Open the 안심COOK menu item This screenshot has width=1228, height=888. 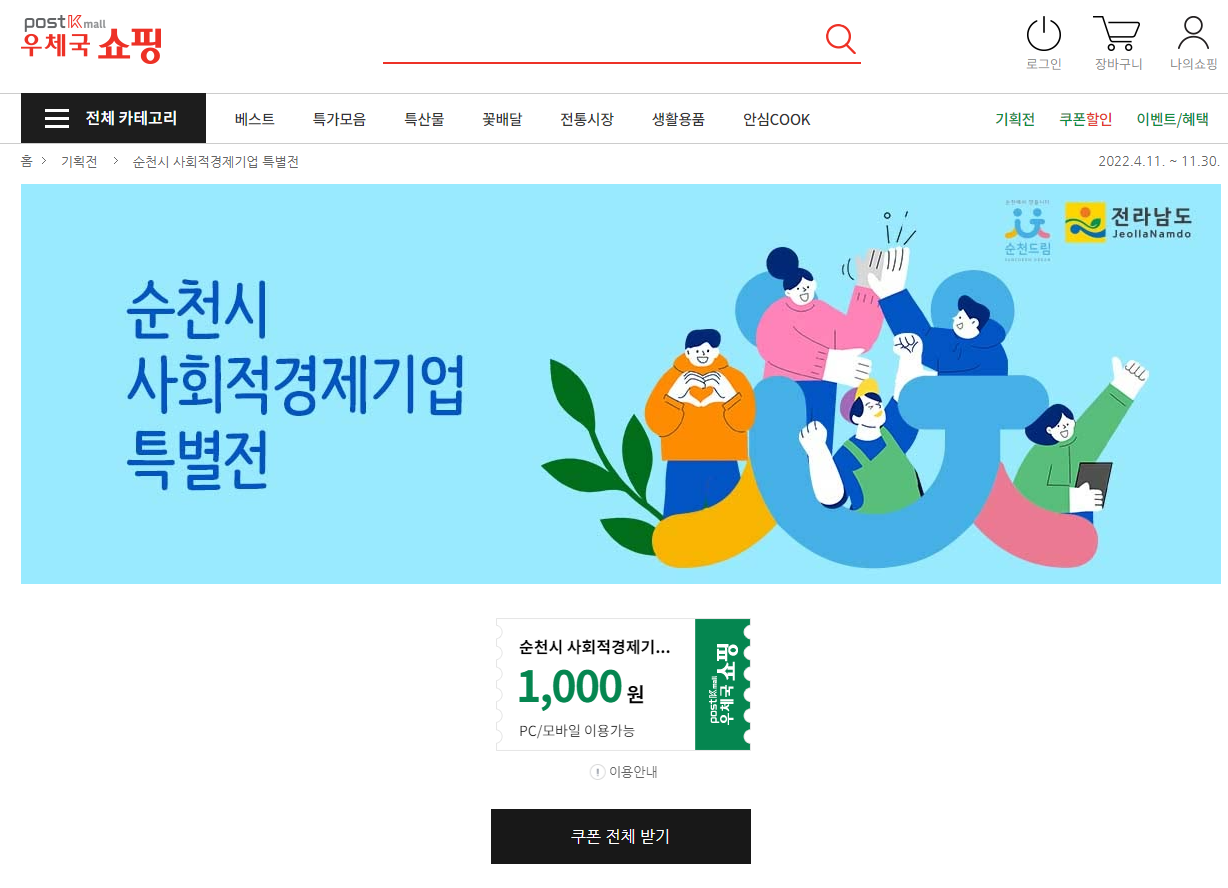click(x=776, y=119)
